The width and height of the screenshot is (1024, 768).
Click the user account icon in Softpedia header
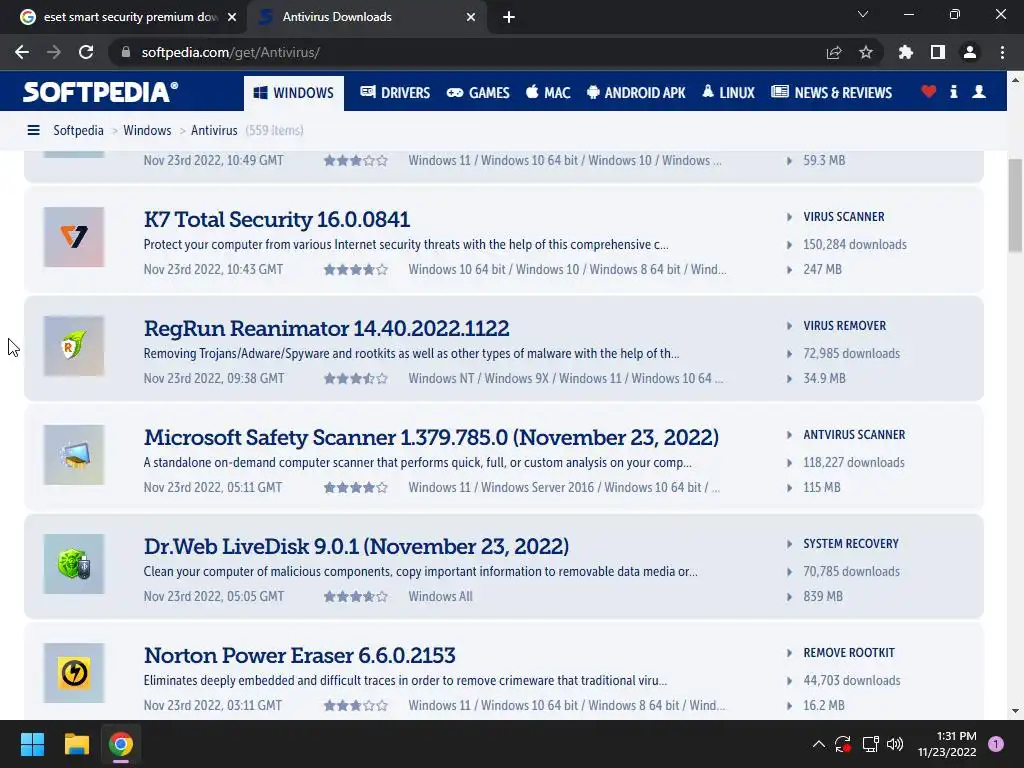978,92
